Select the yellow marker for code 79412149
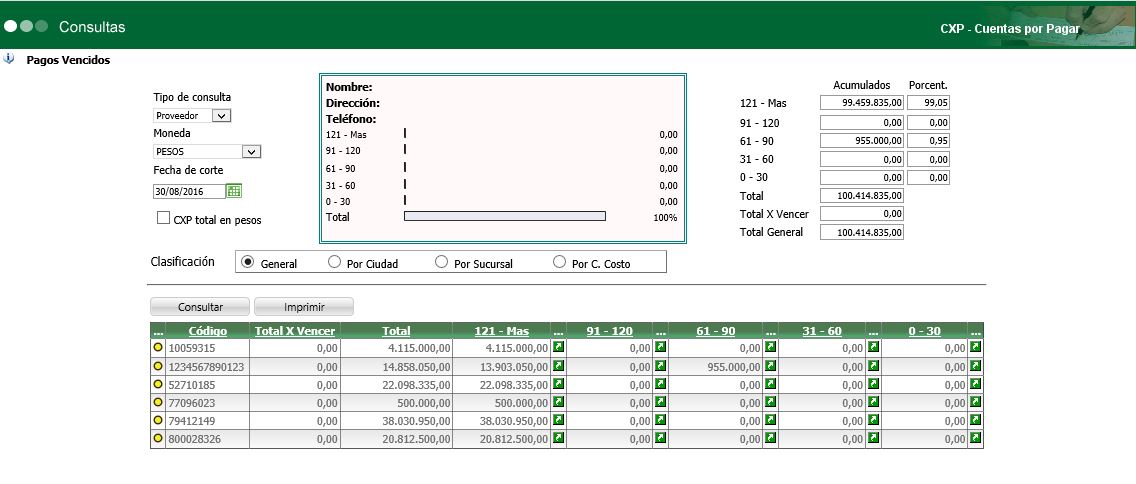Viewport: 1136px width, 484px height. tap(158, 420)
